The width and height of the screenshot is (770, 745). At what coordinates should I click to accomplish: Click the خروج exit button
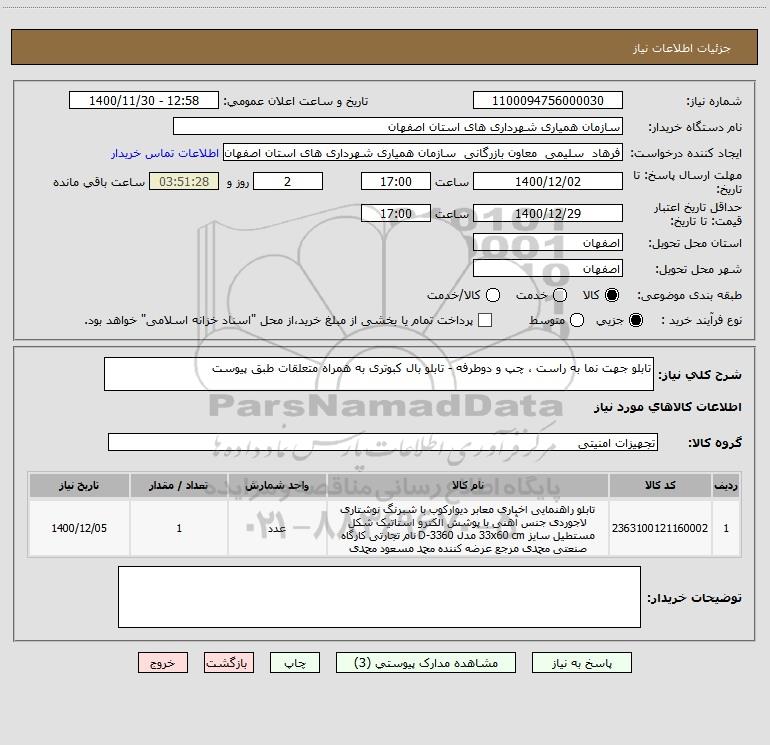[163, 663]
